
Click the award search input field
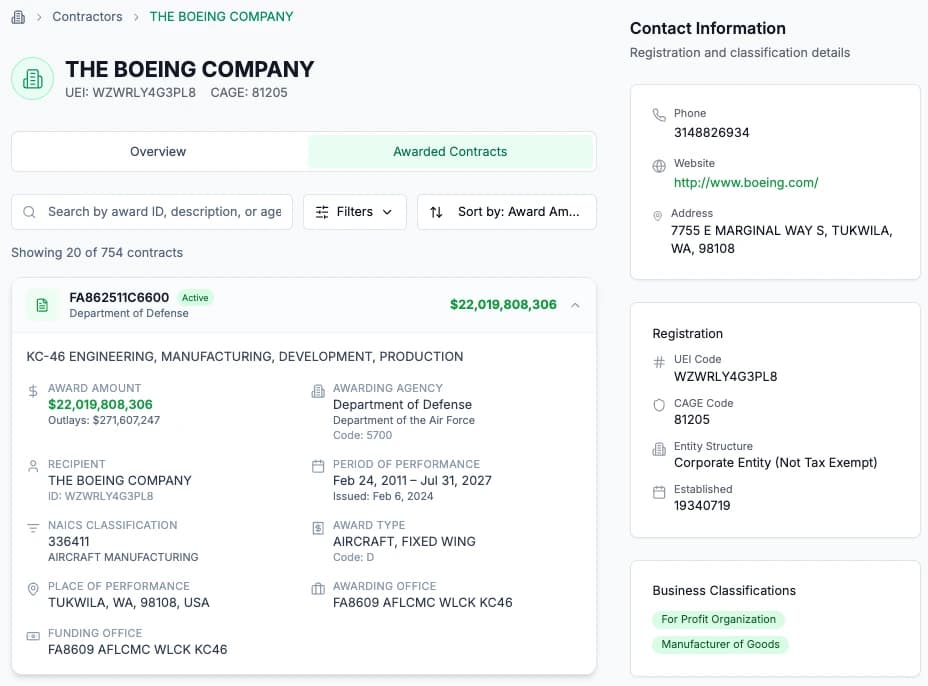[x=160, y=212]
